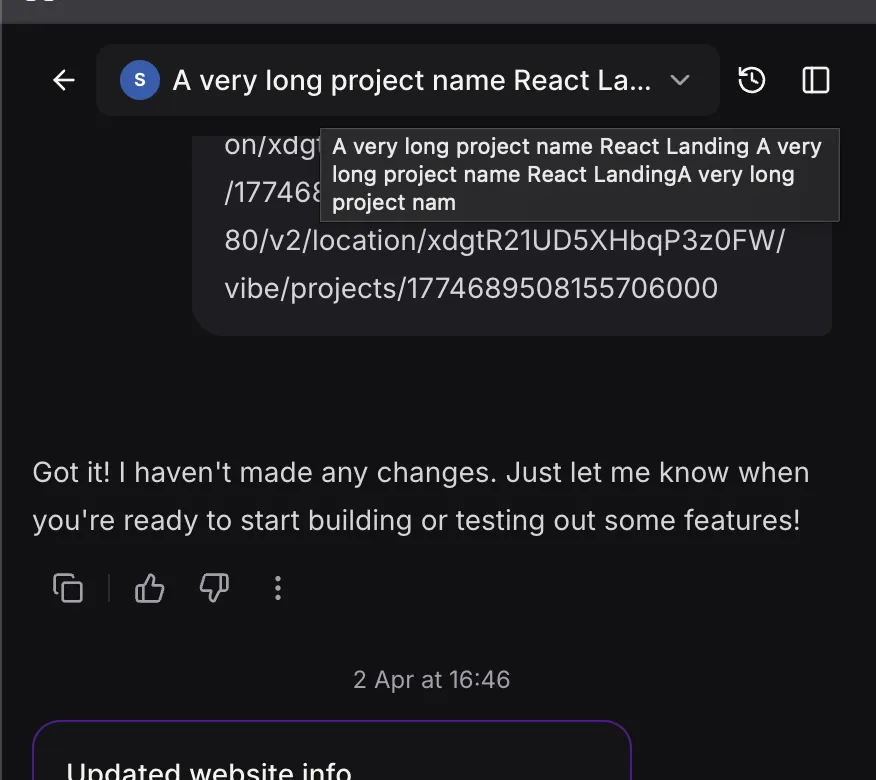Expand the project selector chevron
Image resolution: width=876 pixels, height=780 pixels.
click(x=680, y=81)
